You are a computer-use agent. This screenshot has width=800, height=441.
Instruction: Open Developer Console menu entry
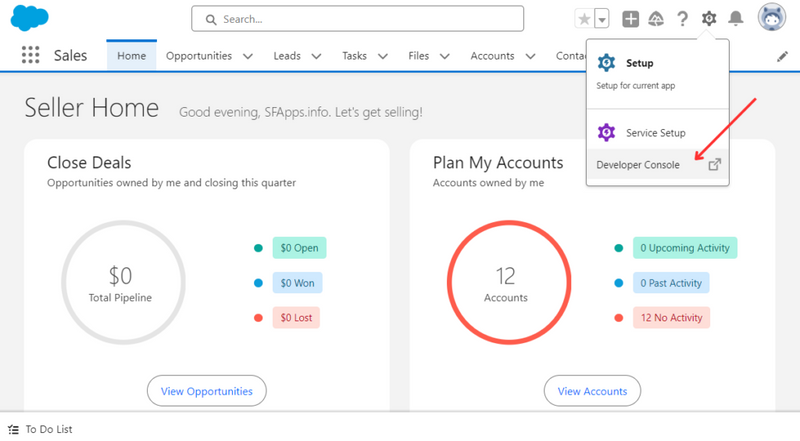[658, 164]
